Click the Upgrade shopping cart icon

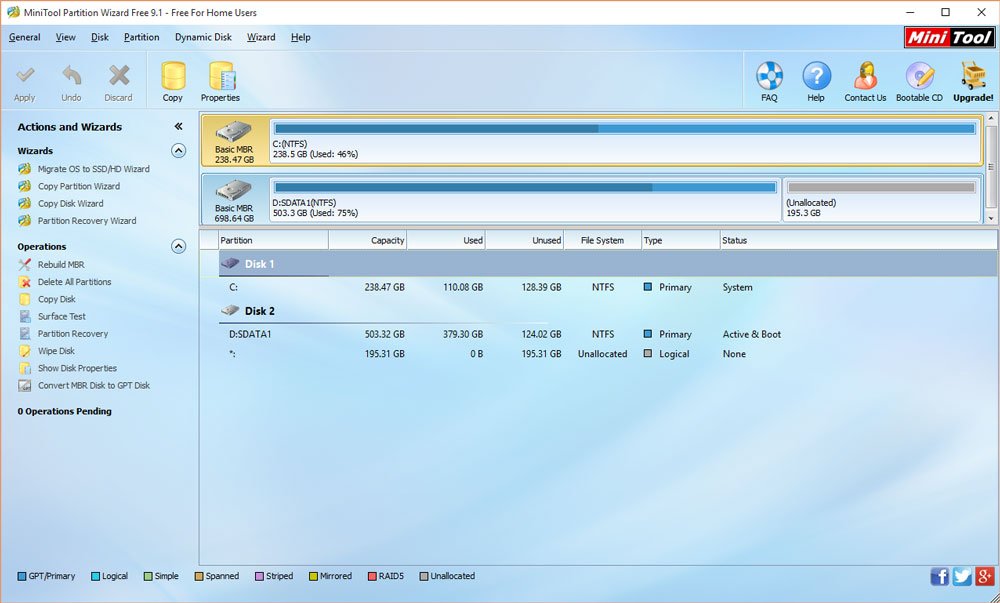pyautogui.click(x=973, y=76)
